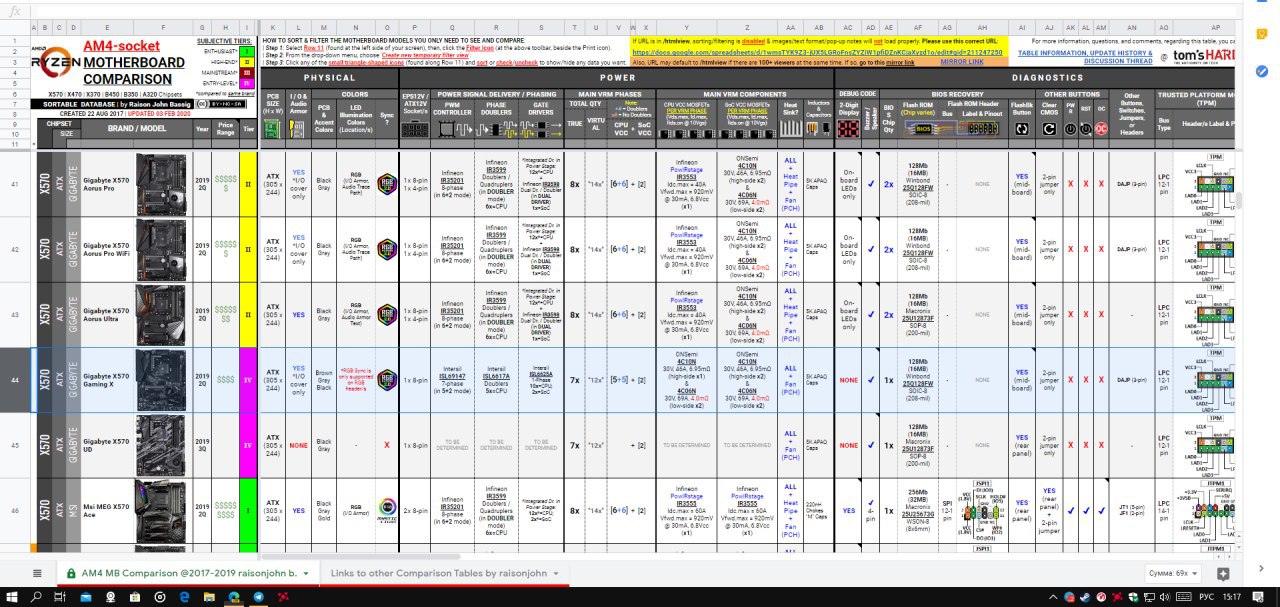Viewport: 1280px width, 607px height.
Task: Switch to AM4 MB Comparison sheet tab
Action: (x=186, y=573)
